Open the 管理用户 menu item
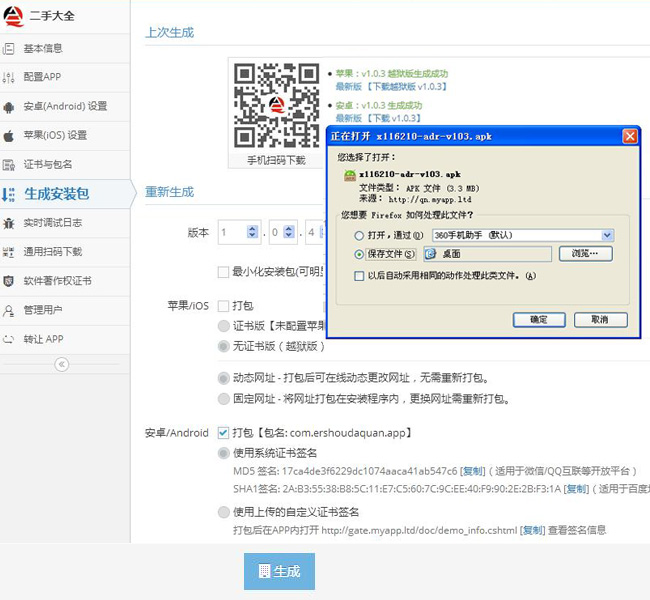The image size is (650, 600). [65, 310]
